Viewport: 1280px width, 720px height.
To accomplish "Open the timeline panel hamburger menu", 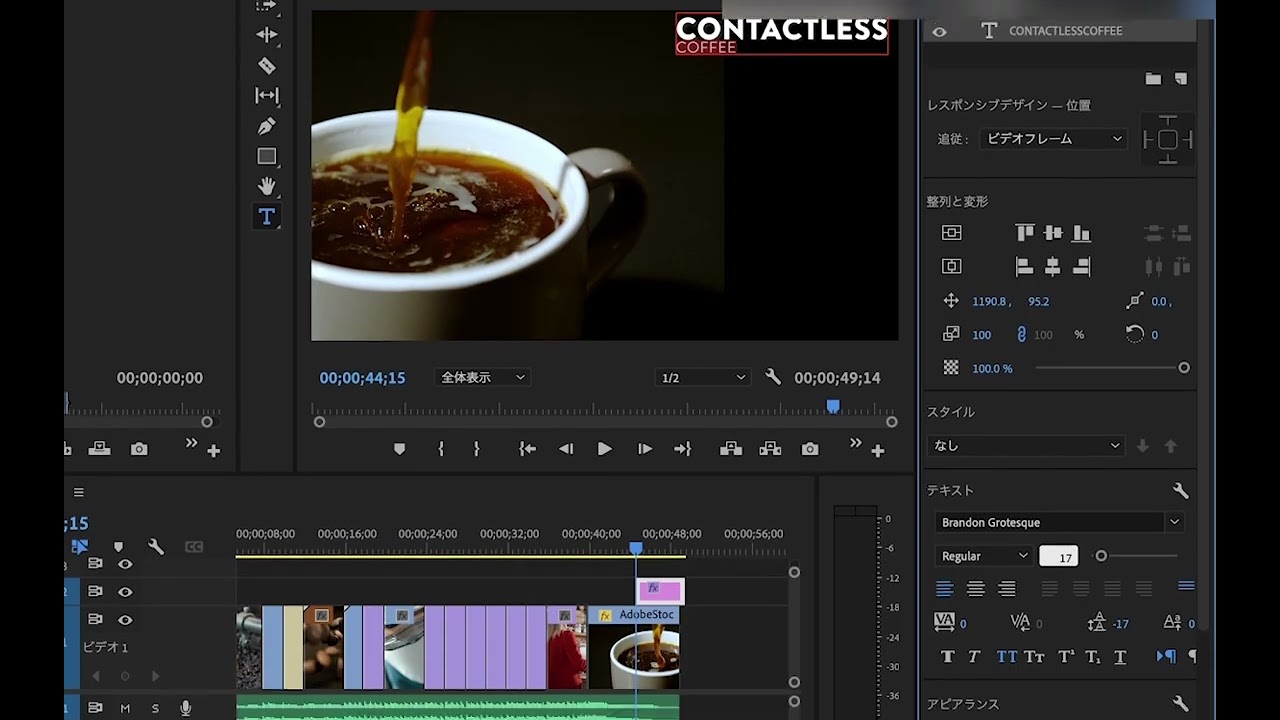I will 79,492.
